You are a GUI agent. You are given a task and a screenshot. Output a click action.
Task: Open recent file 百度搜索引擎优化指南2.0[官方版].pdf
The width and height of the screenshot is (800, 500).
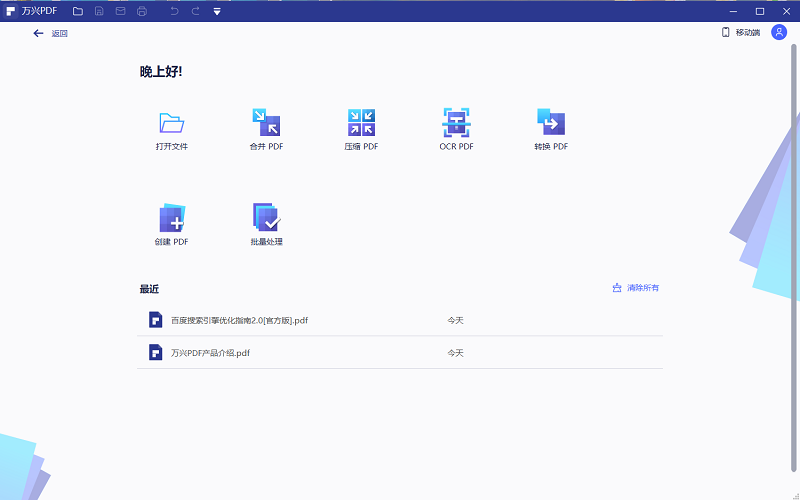point(400,320)
